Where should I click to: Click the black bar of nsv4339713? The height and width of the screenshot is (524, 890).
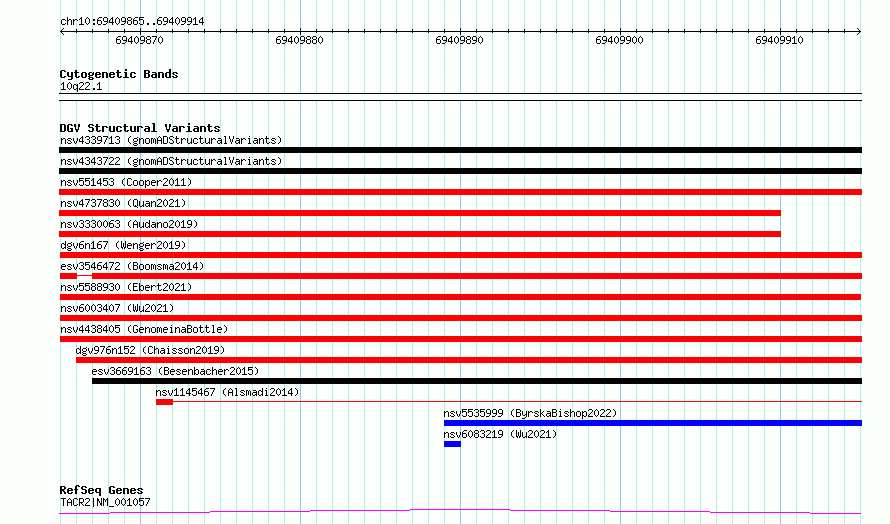460,150
